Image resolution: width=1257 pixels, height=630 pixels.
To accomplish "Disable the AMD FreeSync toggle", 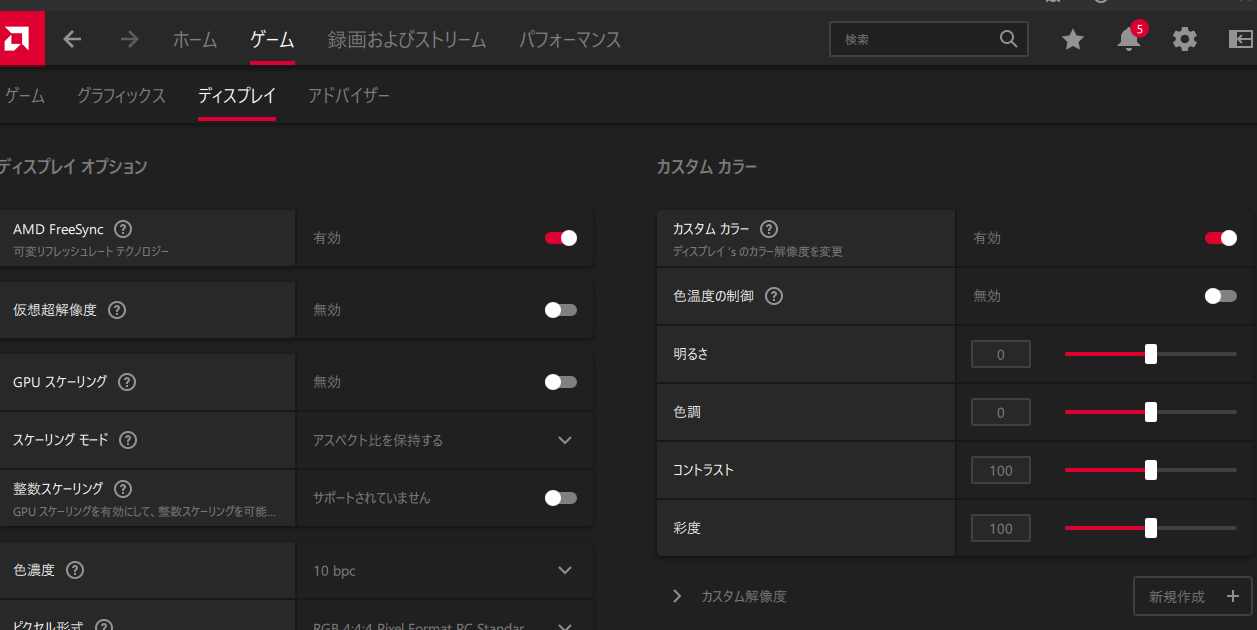I will (561, 238).
